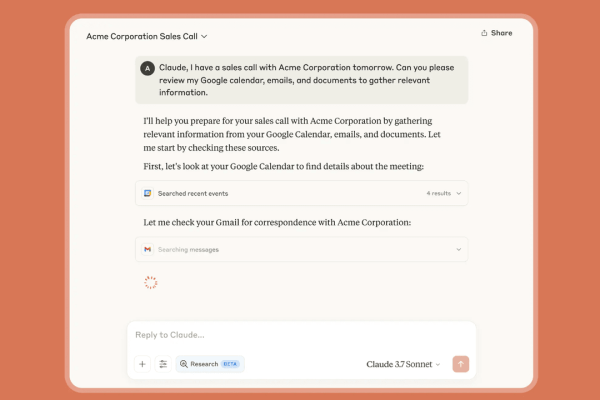Click the user avatar with letter A
The height and width of the screenshot is (400, 600).
pyautogui.click(x=147, y=69)
